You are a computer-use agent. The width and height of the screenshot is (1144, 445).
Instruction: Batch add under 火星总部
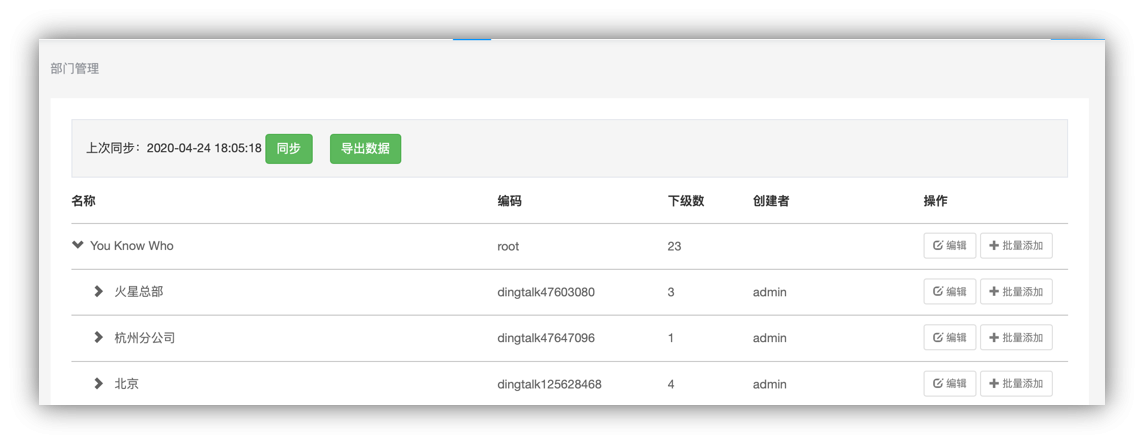click(x=1016, y=292)
